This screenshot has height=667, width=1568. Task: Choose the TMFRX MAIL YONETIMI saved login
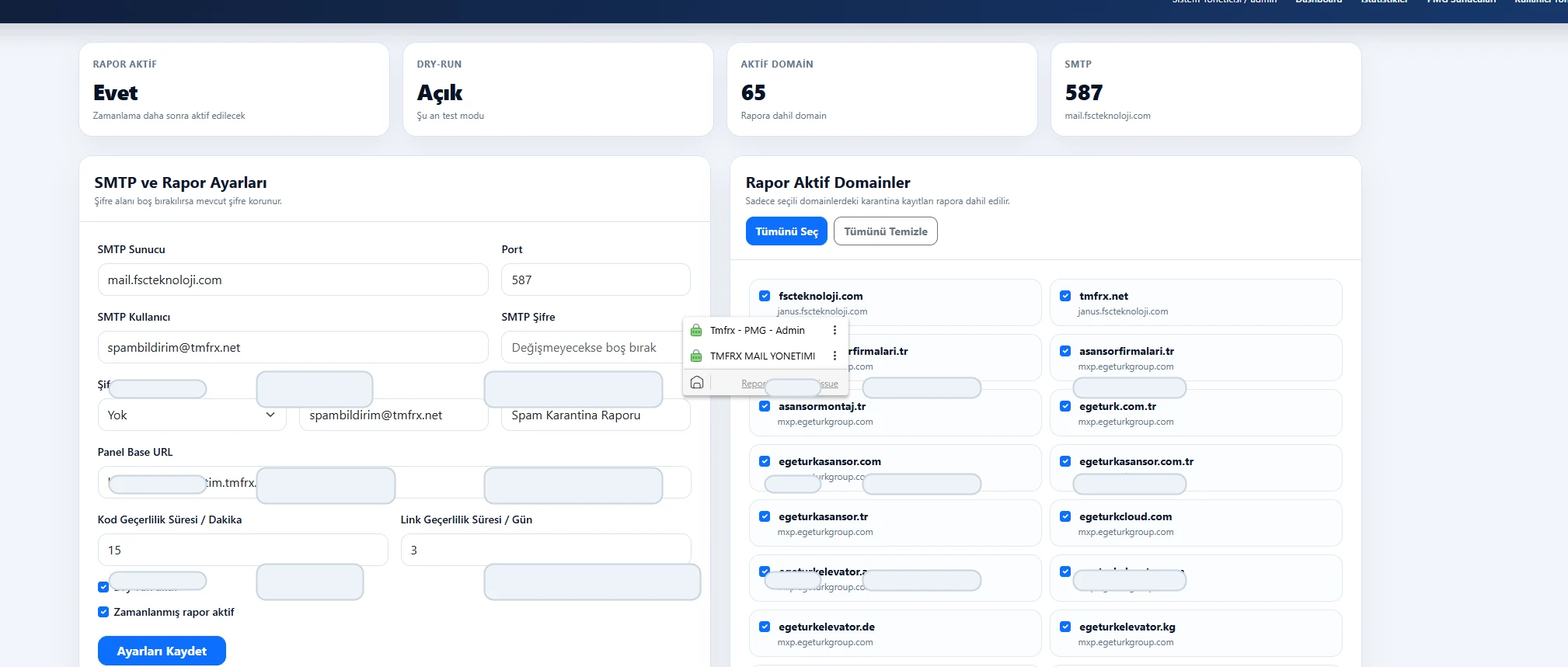click(x=762, y=356)
